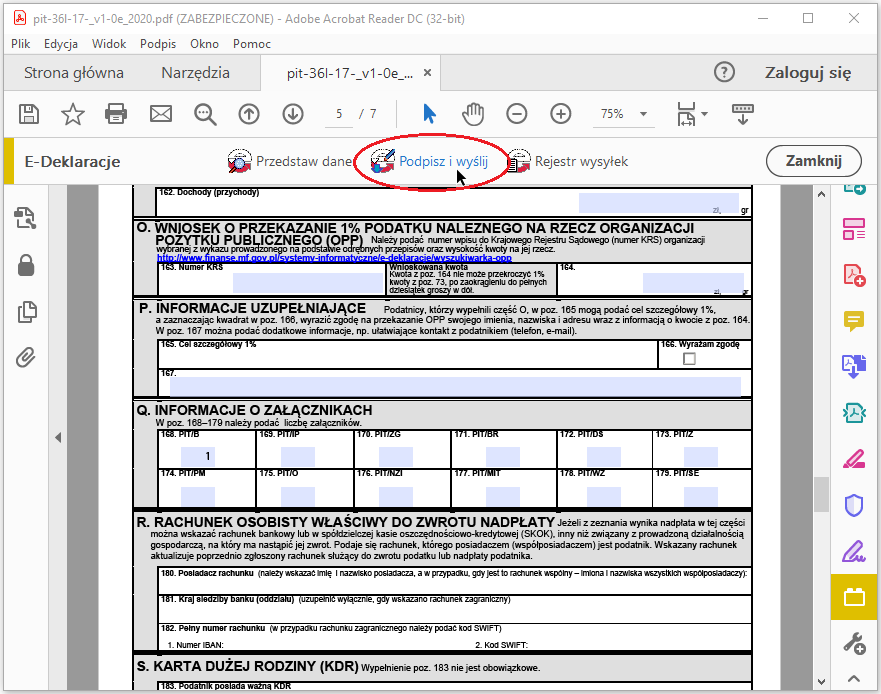The height and width of the screenshot is (694, 881).
Task: Open the blue export files tool in right pane
Action: click(853, 367)
